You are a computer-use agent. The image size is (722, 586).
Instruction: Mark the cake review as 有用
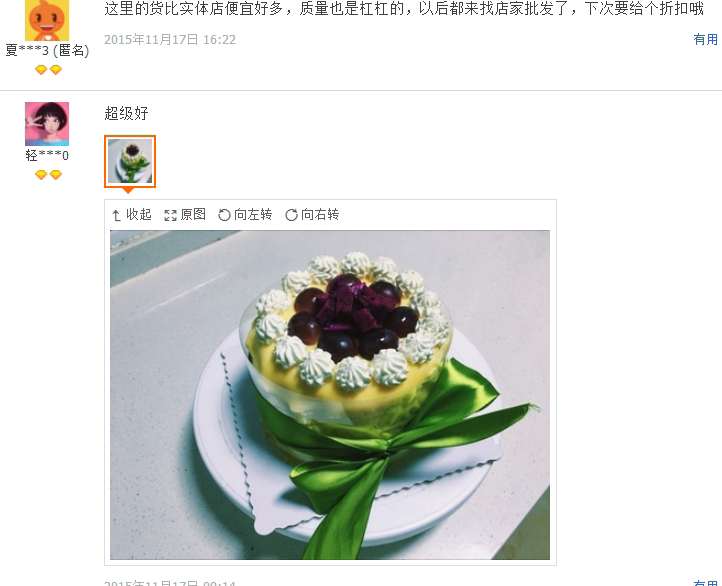coord(705,583)
